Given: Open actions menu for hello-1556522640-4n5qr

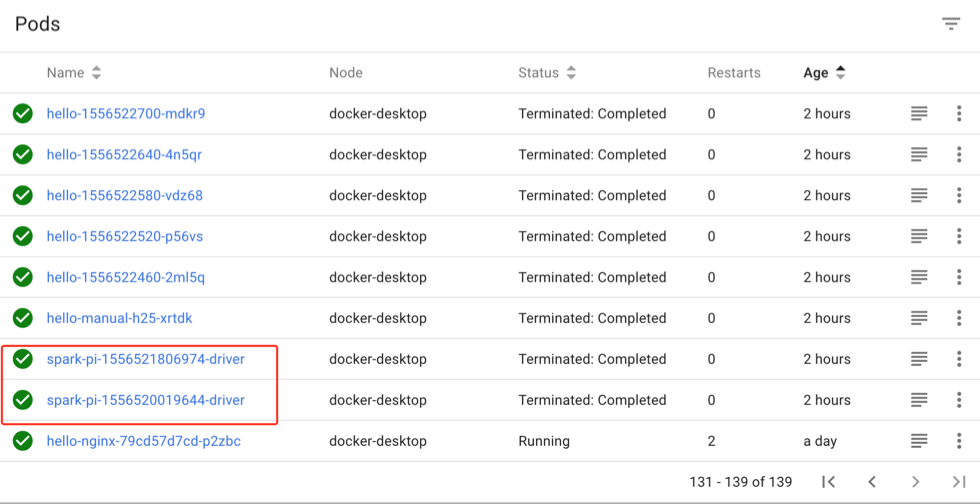Looking at the screenshot, I should click(x=959, y=154).
